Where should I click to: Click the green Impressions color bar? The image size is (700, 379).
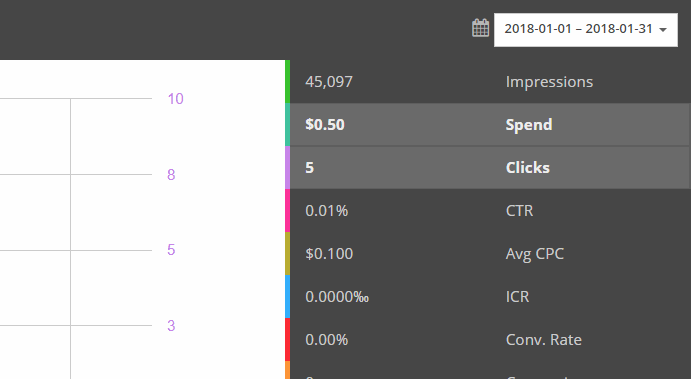[288, 82]
